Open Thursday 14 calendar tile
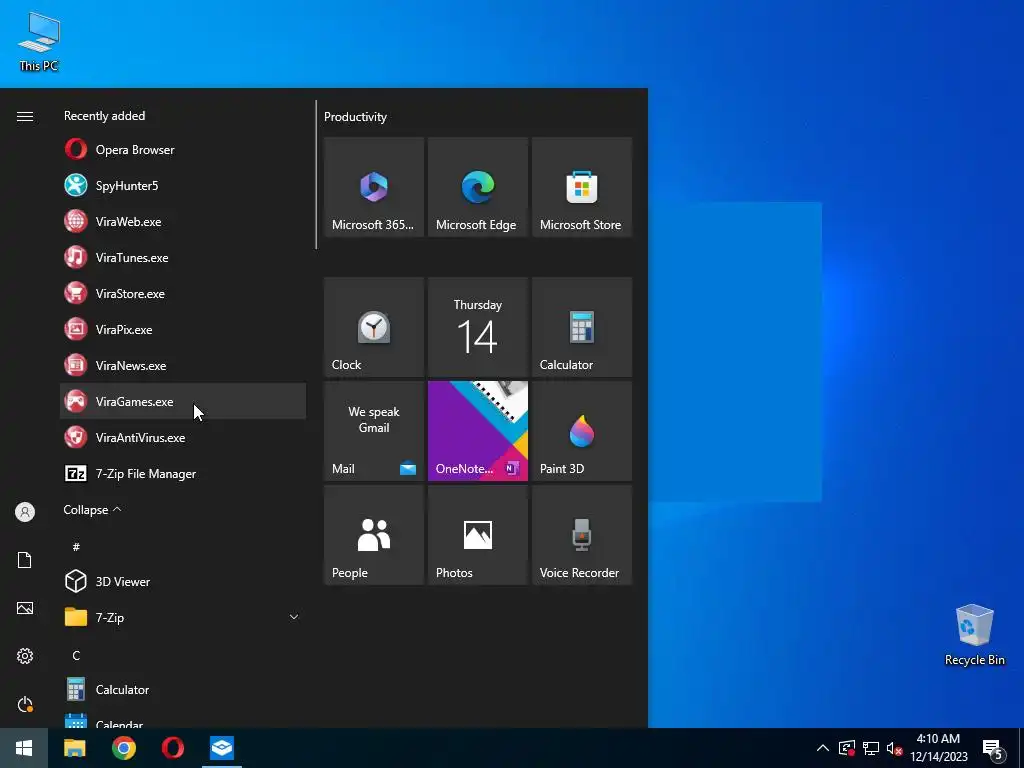1024x768 pixels. click(477, 327)
